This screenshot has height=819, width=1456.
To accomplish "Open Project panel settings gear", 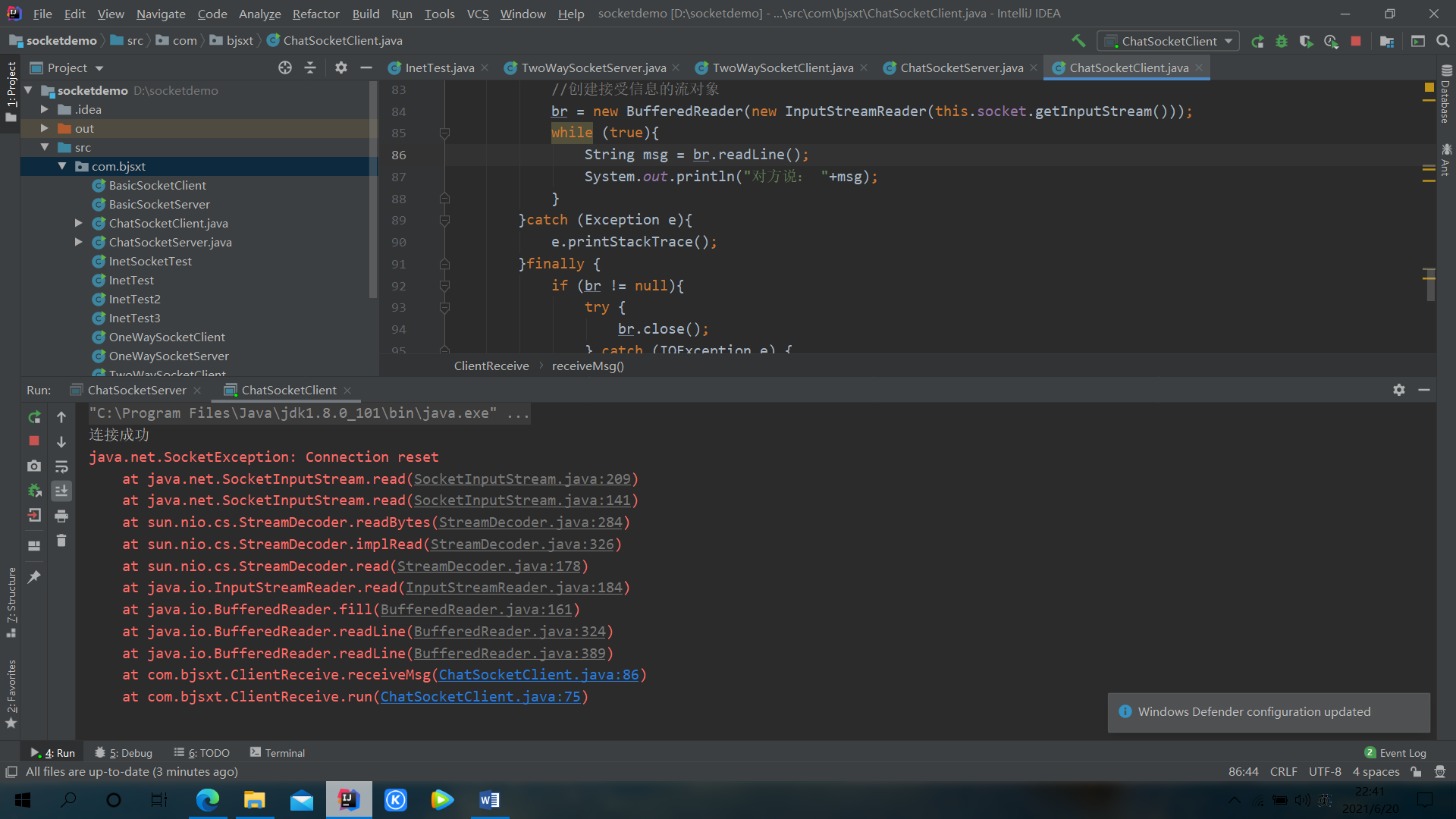I will [x=341, y=67].
